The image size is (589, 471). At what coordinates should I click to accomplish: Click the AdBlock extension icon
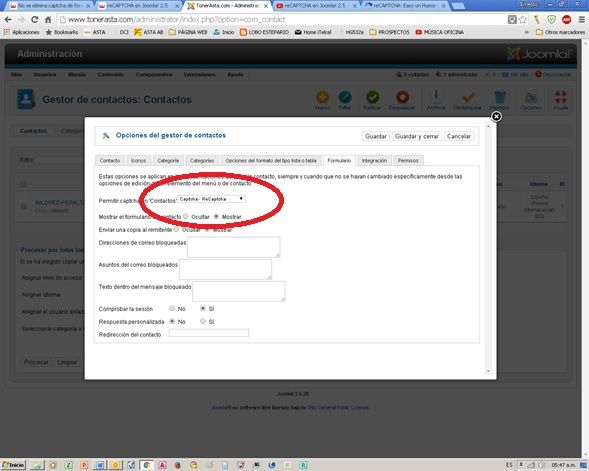(x=566, y=20)
